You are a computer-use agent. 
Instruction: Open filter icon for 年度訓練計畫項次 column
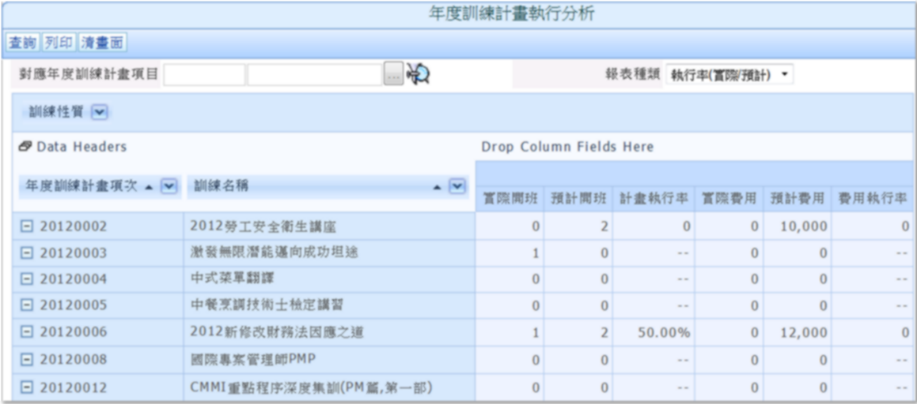[168, 186]
